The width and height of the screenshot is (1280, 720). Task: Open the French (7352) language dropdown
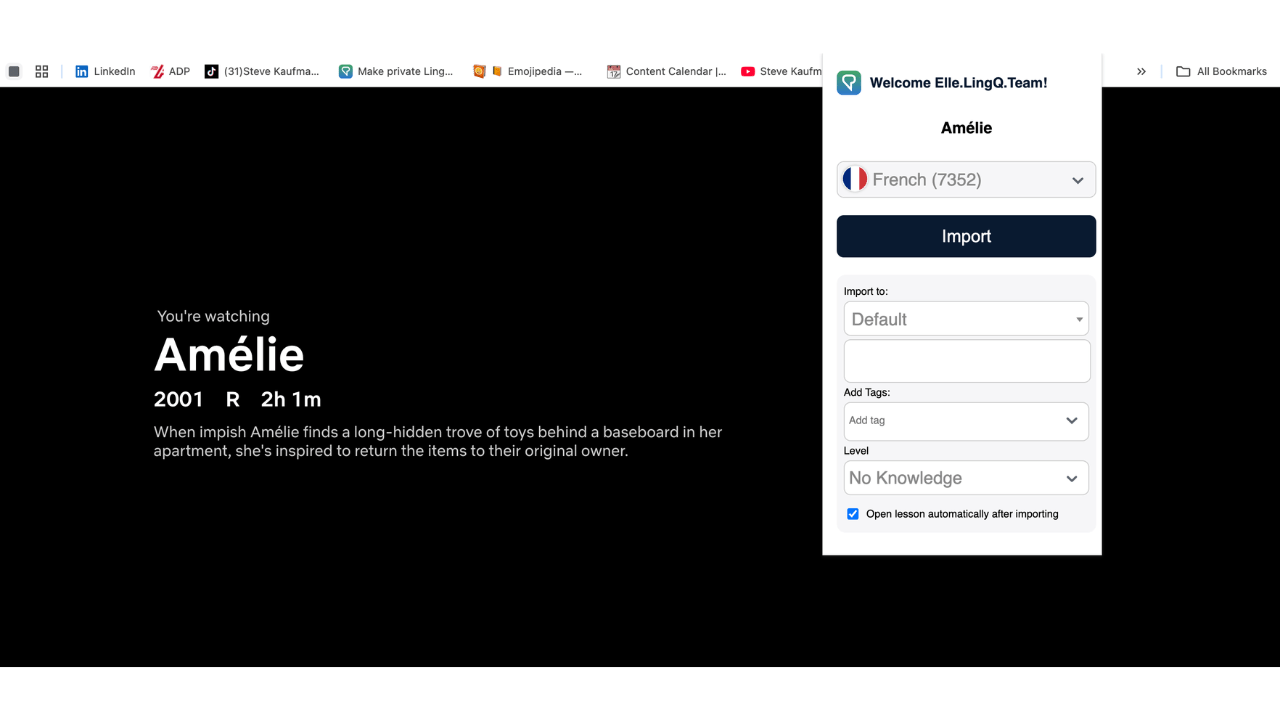pos(966,180)
